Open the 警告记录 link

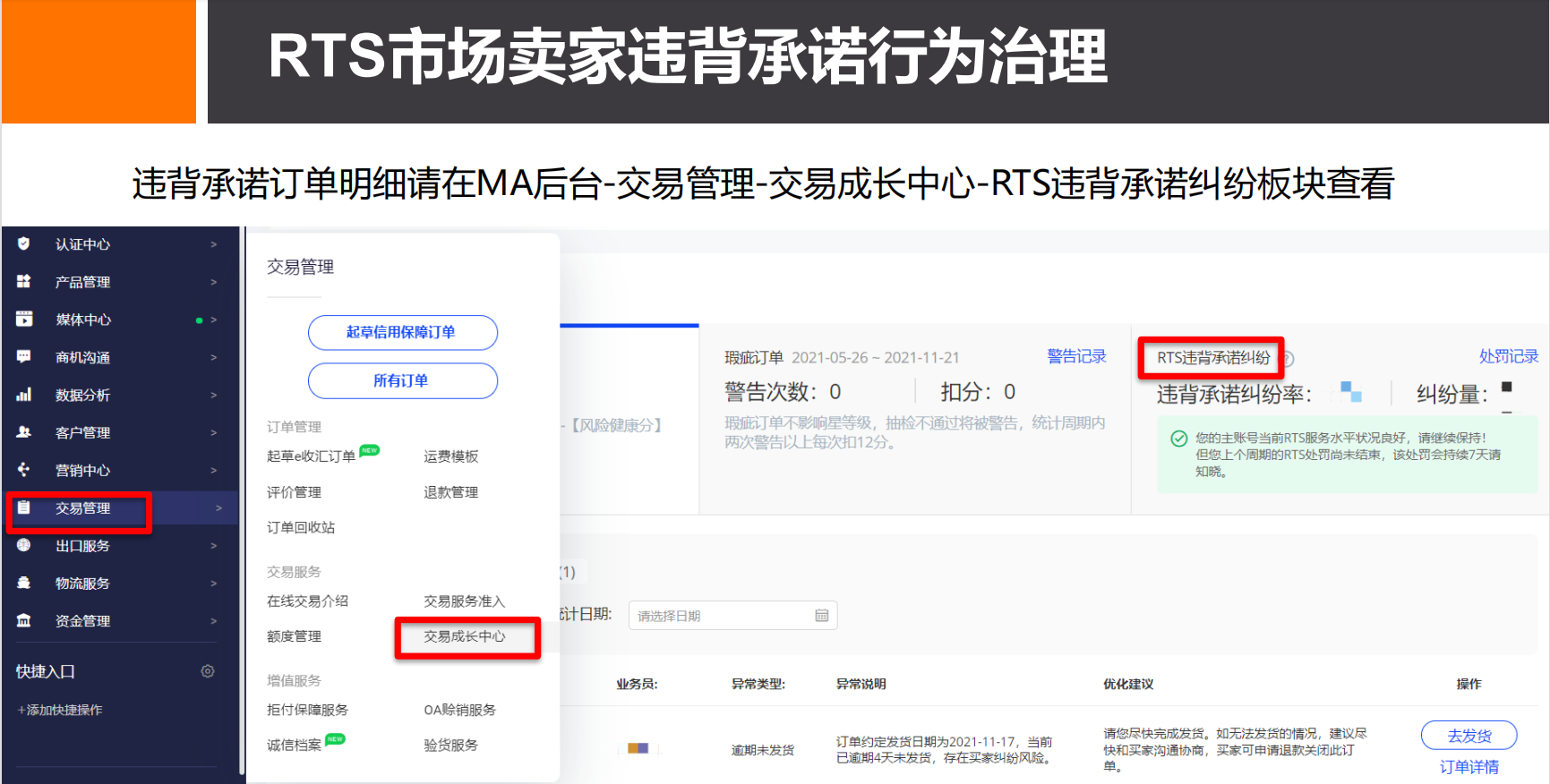pyautogui.click(x=1076, y=356)
